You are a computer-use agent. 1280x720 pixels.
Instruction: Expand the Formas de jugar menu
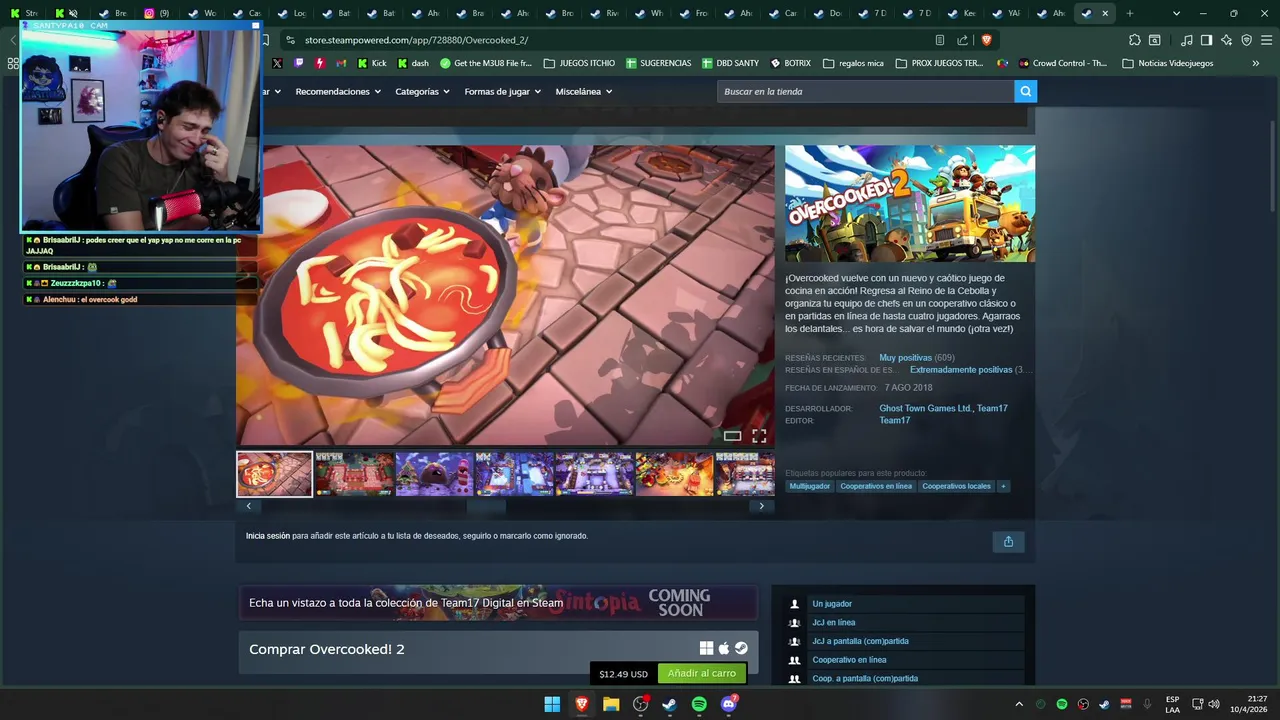click(x=502, y=91)
